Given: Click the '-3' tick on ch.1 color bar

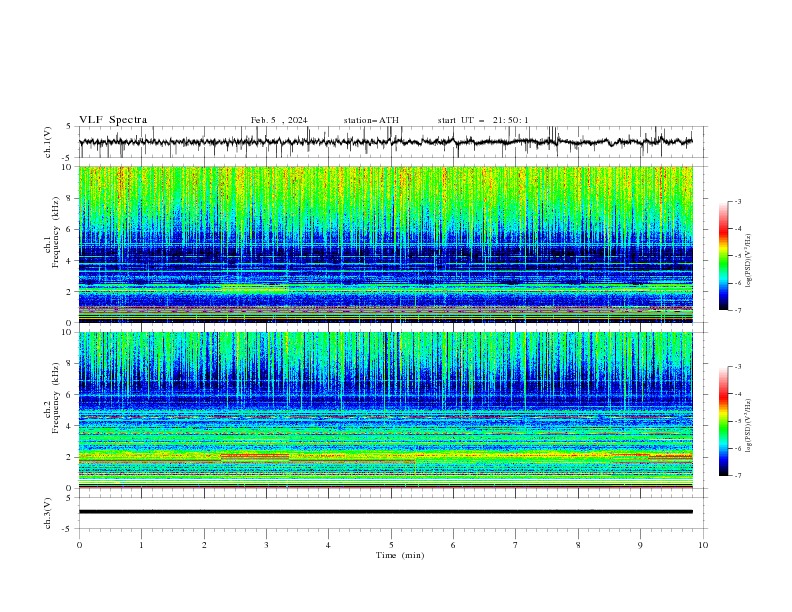Looking at the screenshot, I should (738, 201).
